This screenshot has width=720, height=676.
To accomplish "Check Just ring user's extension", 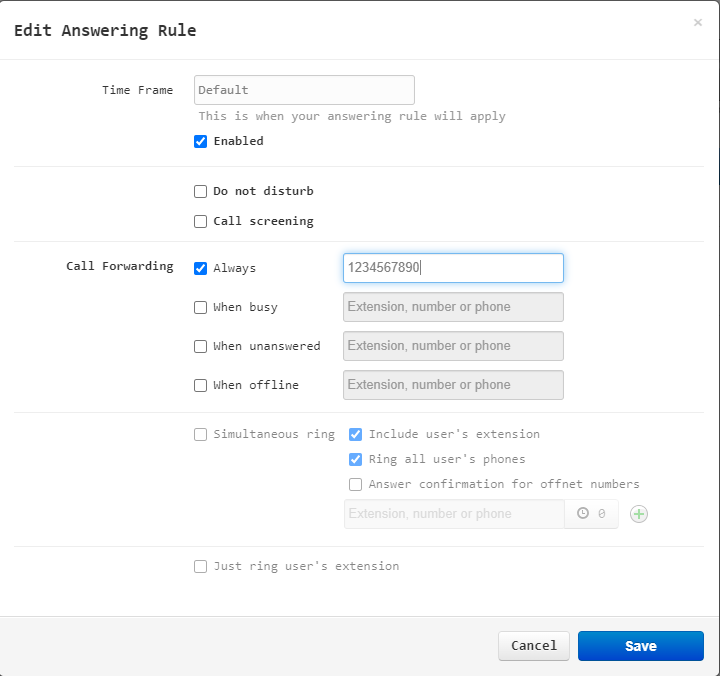I will (201, 567).
